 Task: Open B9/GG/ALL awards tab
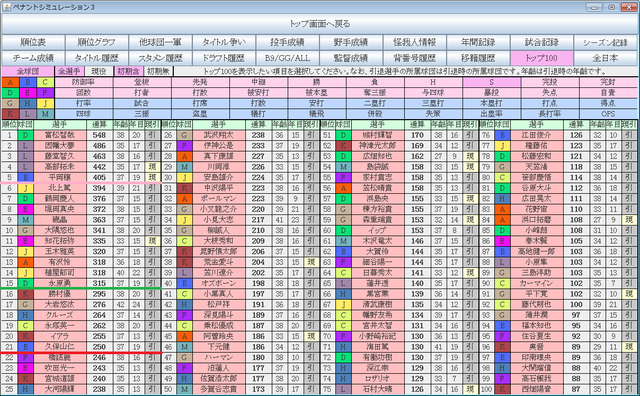point(287,58)
